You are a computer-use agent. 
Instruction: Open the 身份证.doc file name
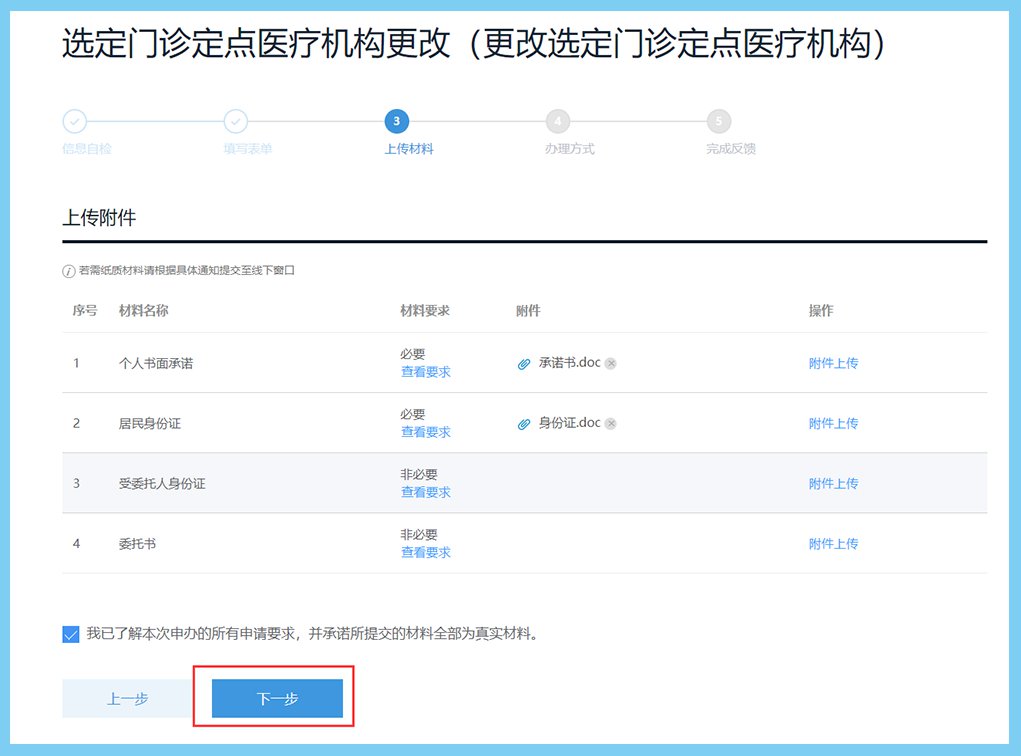point(569,423)
